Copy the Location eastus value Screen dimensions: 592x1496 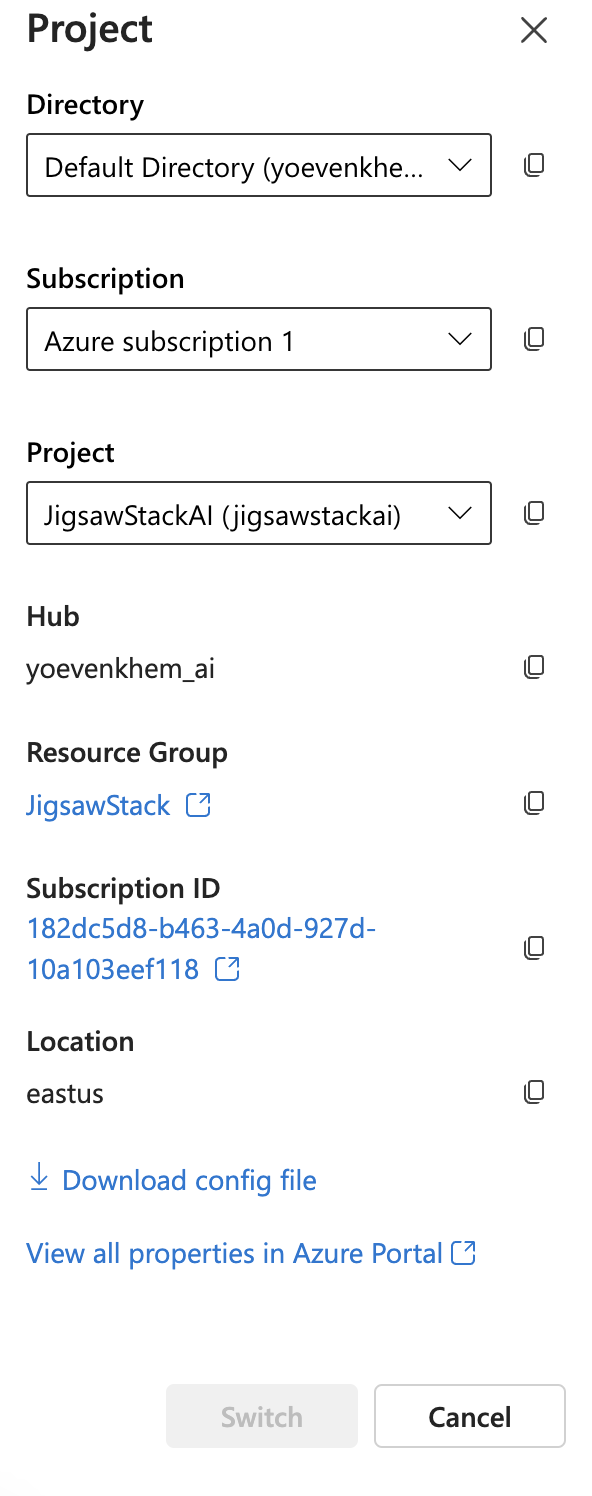(535, 1091)
